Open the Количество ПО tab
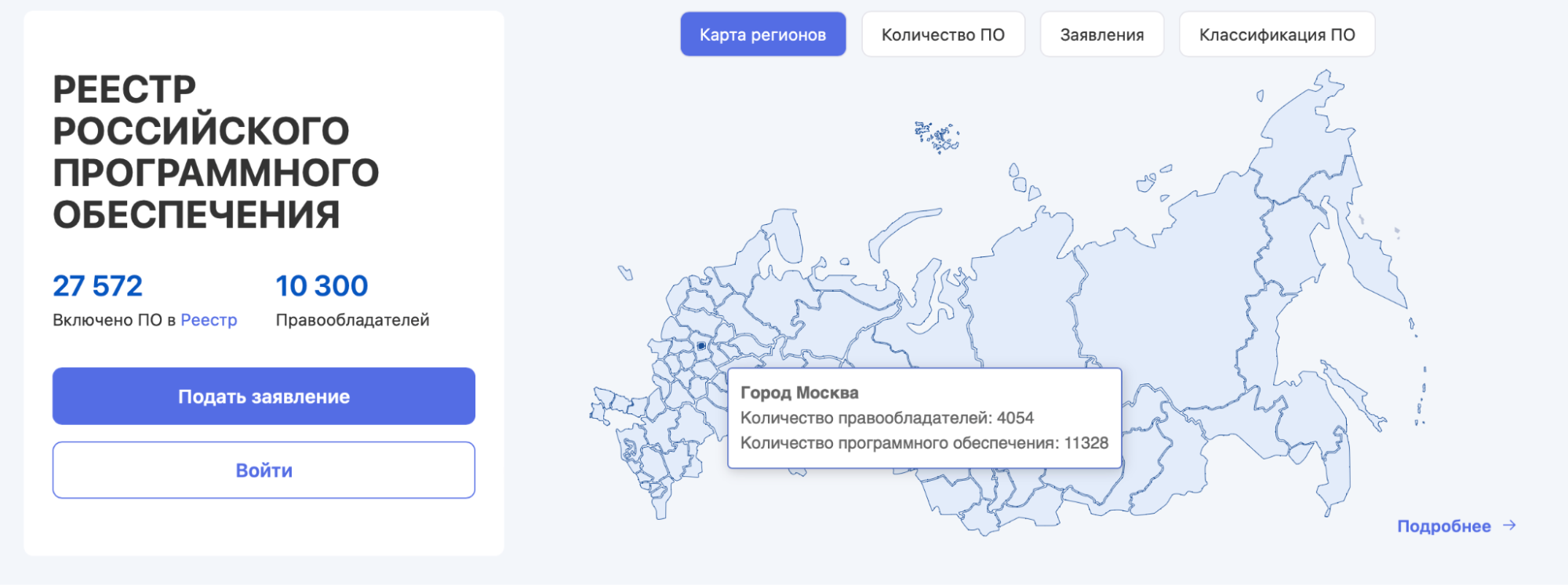Viewport: 1568px width, 585px height. [943, 34]
